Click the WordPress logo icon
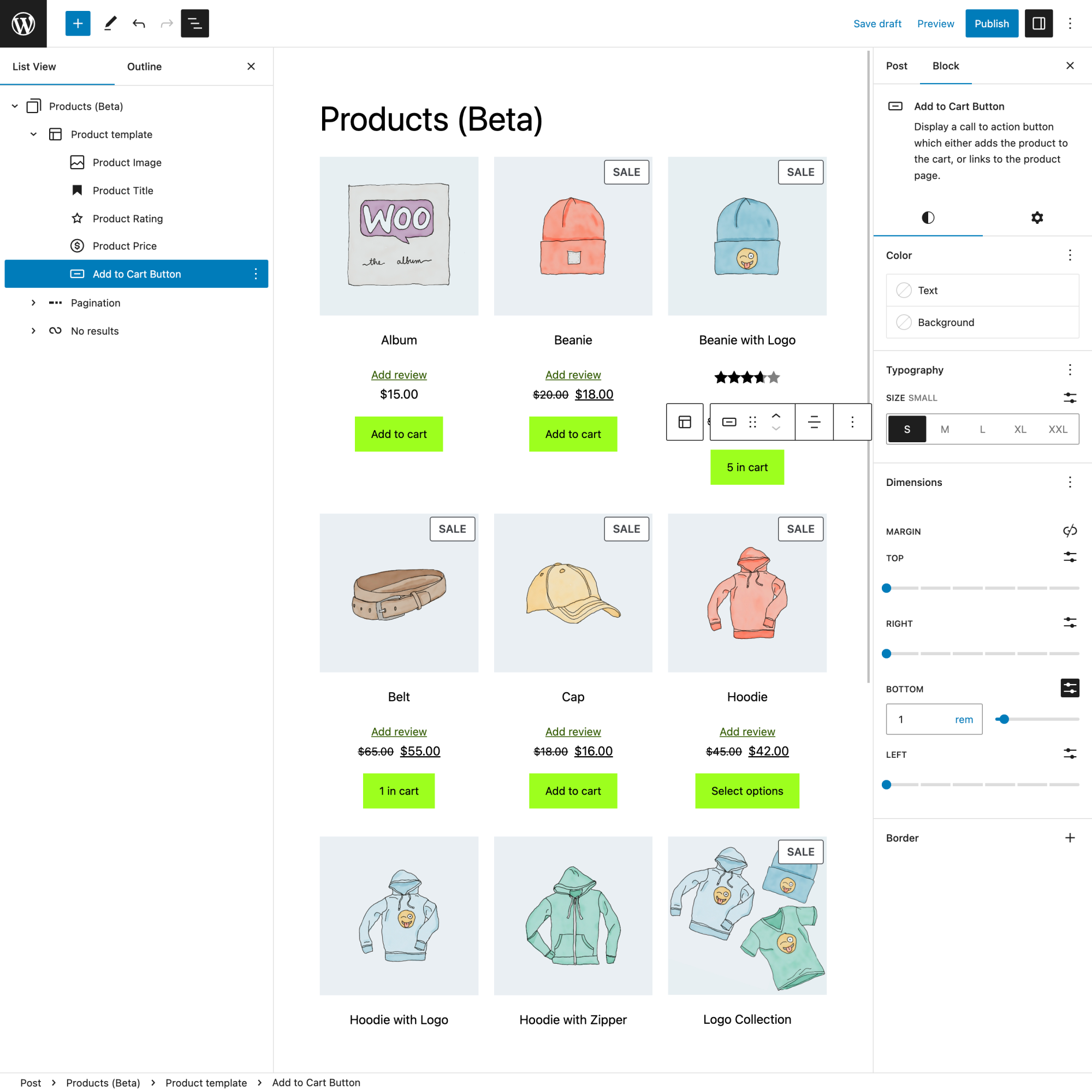Viewport: 1092px width, 1092px height. (23, 23)
